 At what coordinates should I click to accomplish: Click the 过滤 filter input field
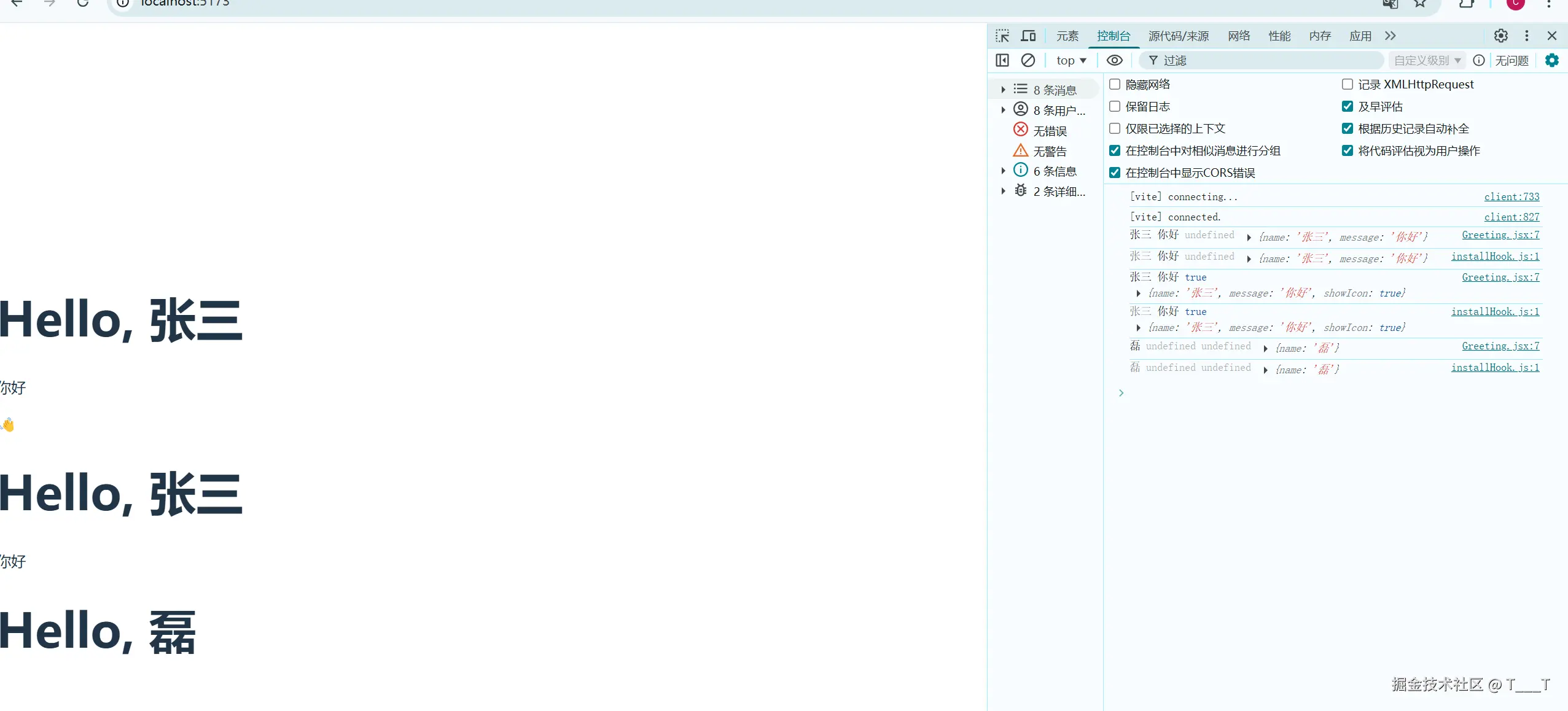tap(1265, 60)
